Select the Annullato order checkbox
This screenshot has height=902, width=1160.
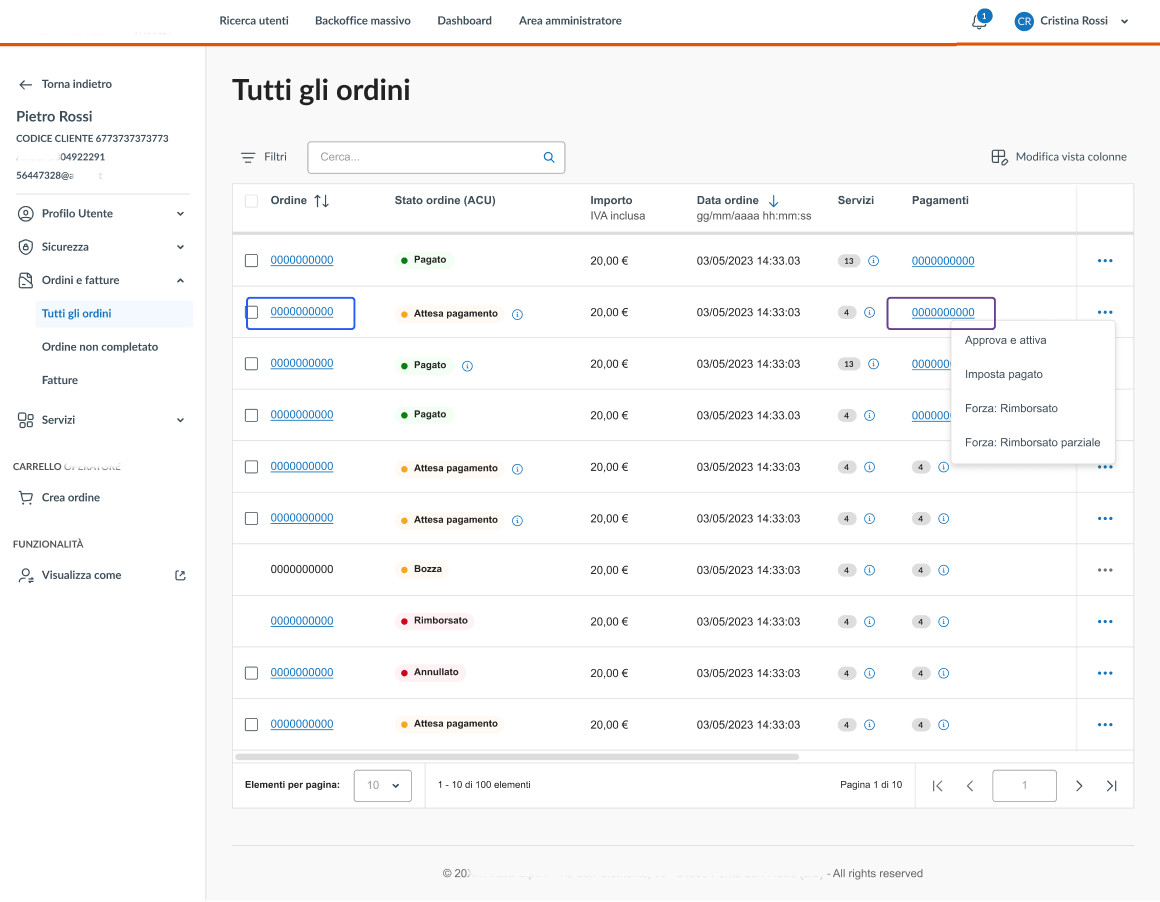251,673
